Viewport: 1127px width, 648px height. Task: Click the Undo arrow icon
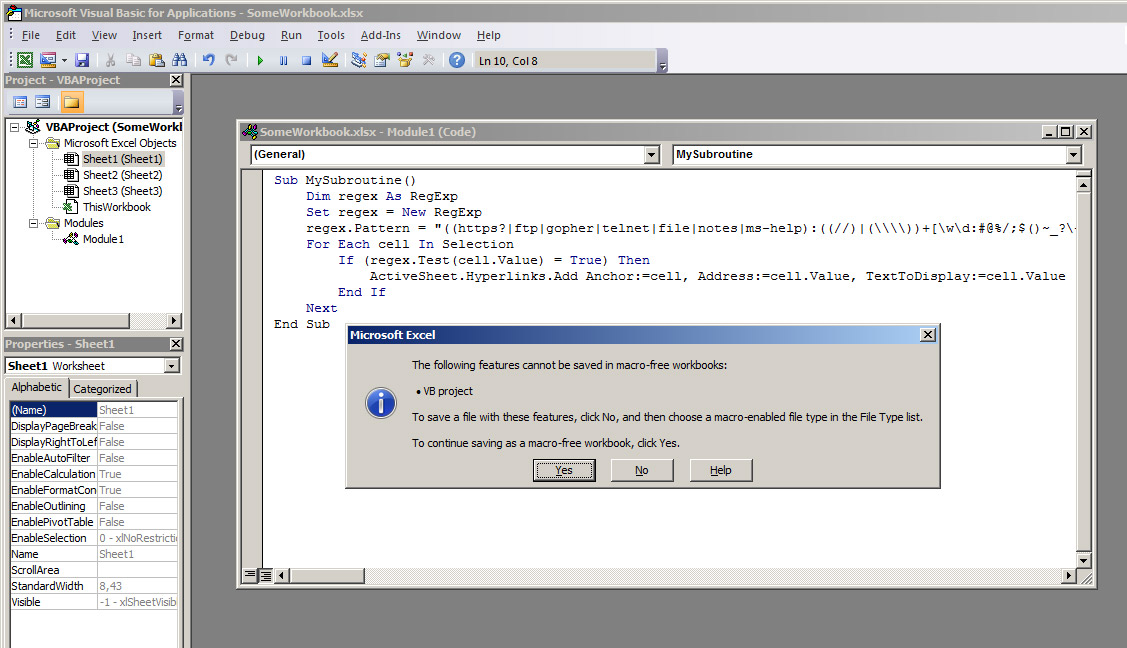click(208, 60)
